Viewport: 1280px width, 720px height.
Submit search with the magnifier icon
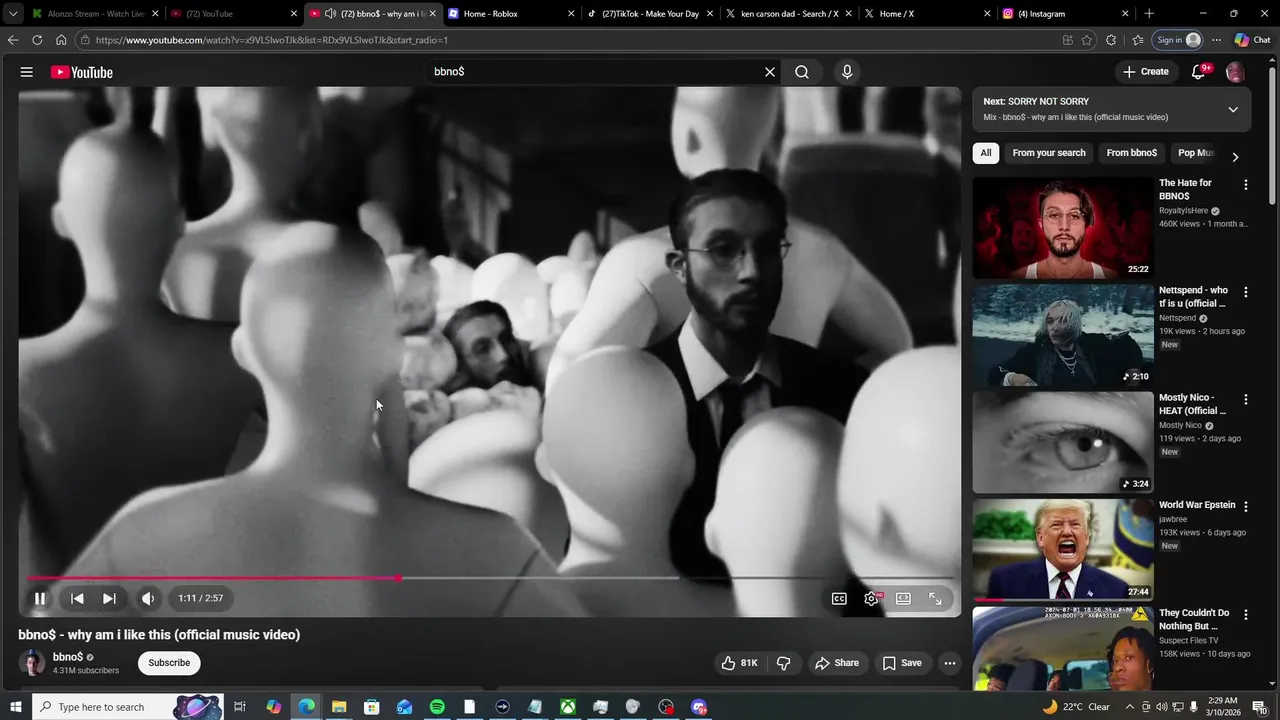(802, 72)
